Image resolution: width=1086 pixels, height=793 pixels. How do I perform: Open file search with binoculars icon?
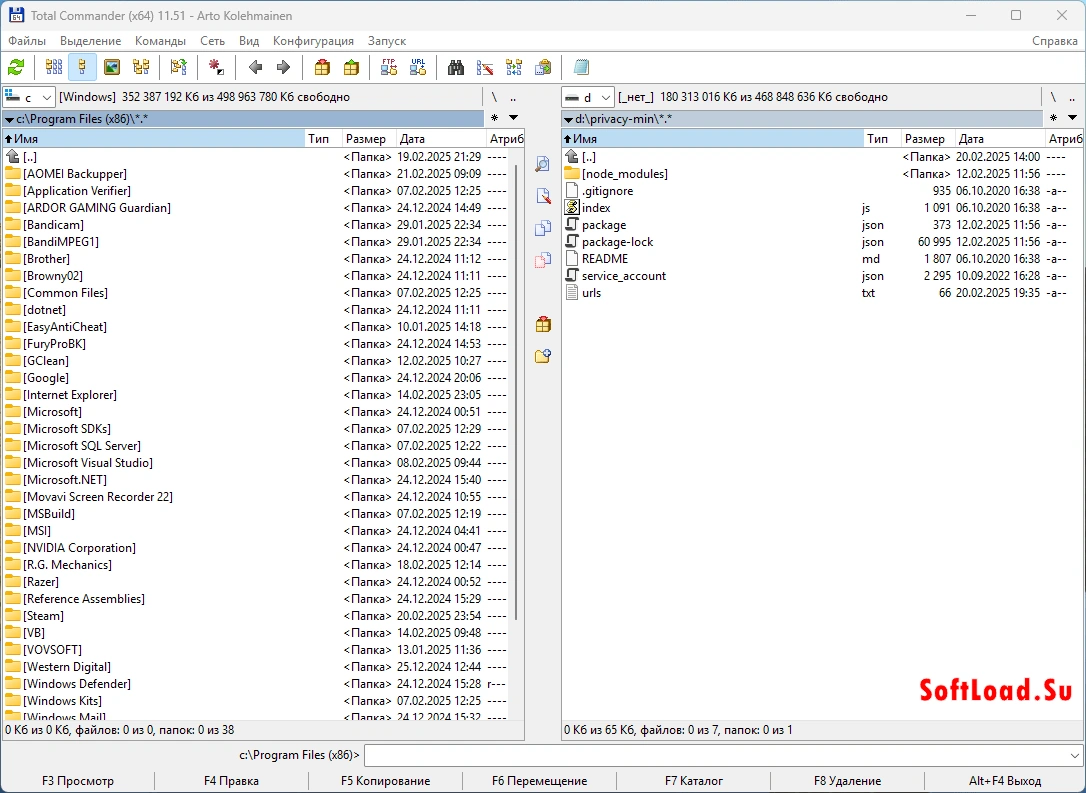tap(456, 68)
